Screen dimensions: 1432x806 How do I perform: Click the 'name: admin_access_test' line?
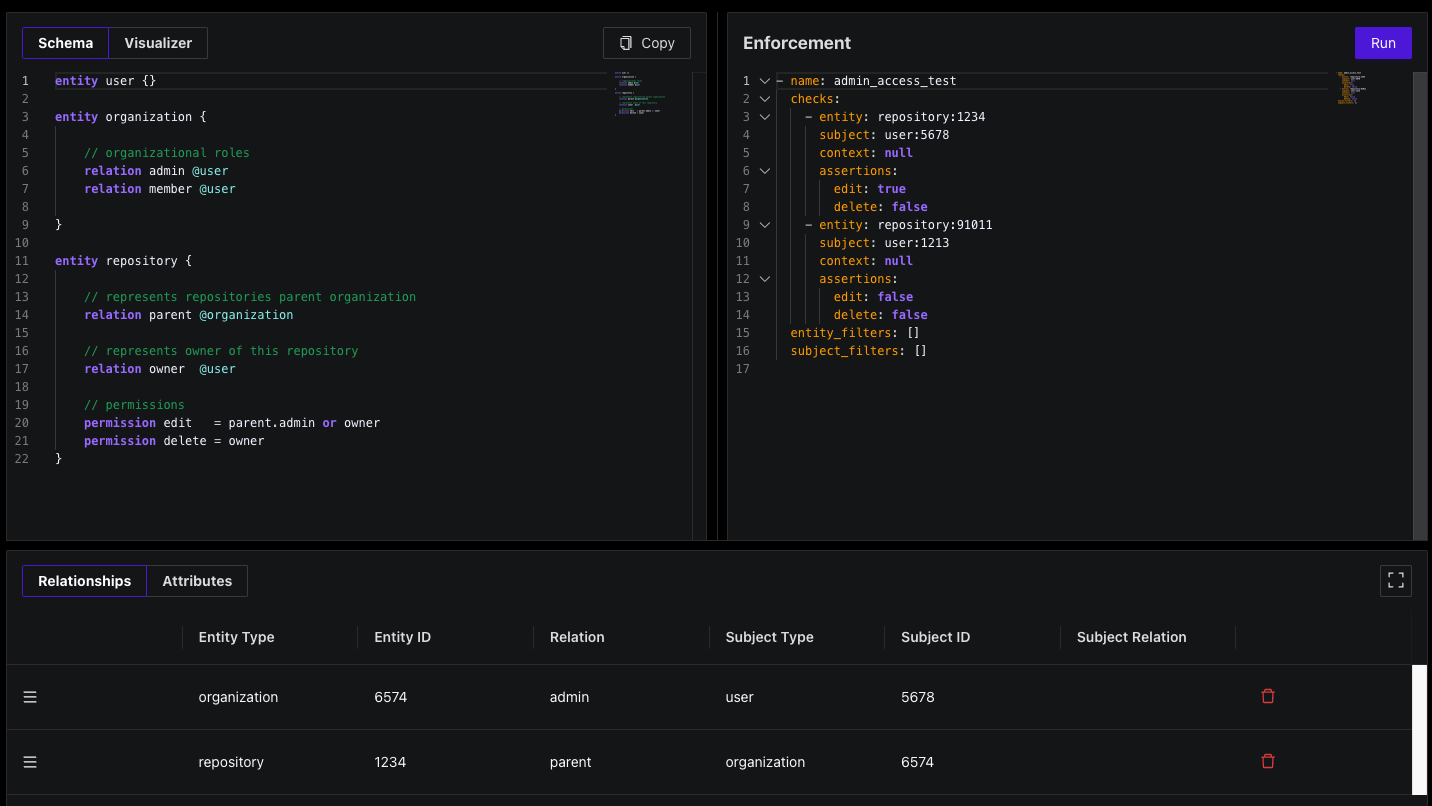coord(873,81)
